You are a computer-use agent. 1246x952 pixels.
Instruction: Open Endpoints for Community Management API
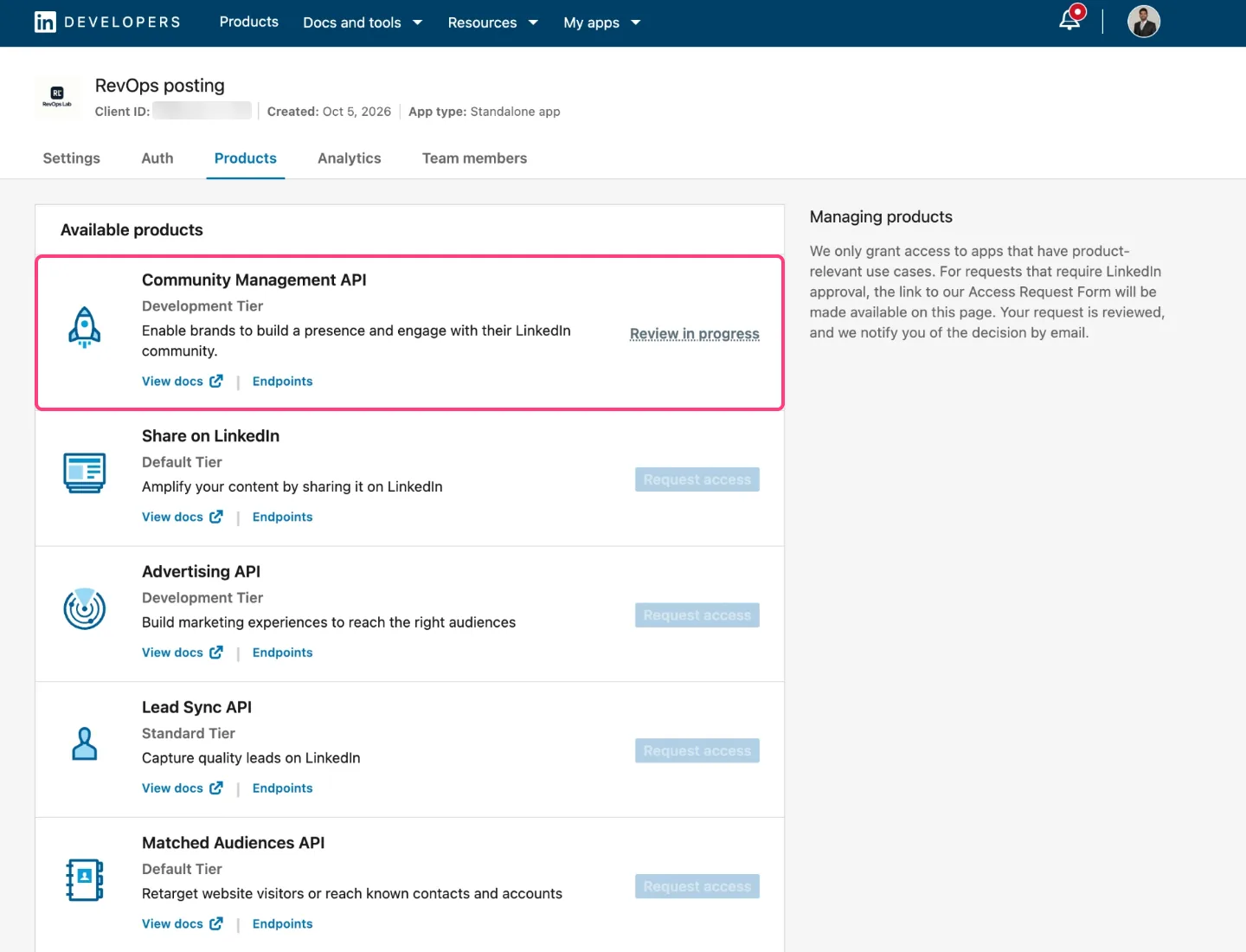283,381
